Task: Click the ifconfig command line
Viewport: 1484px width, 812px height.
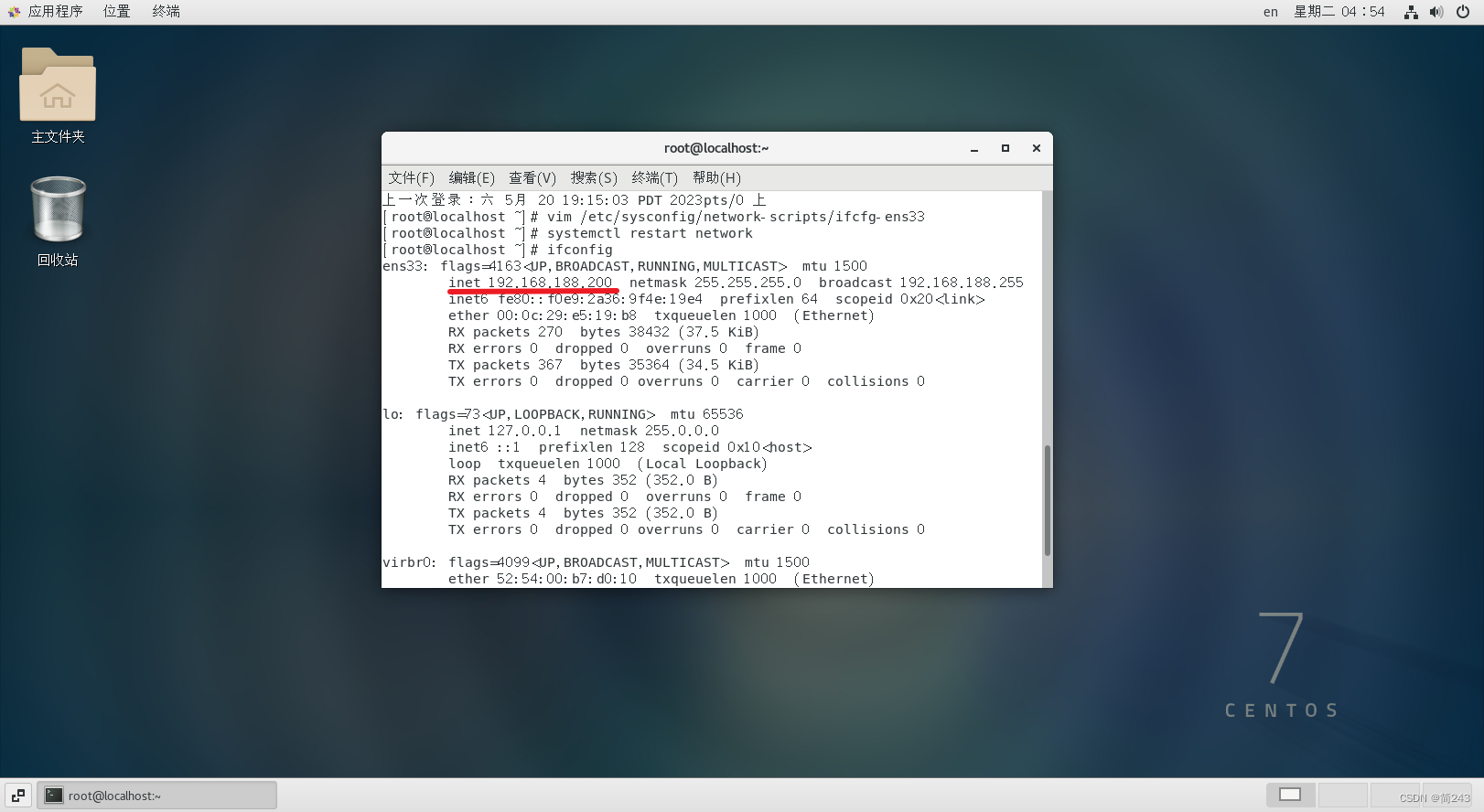Action: [498, 250]
